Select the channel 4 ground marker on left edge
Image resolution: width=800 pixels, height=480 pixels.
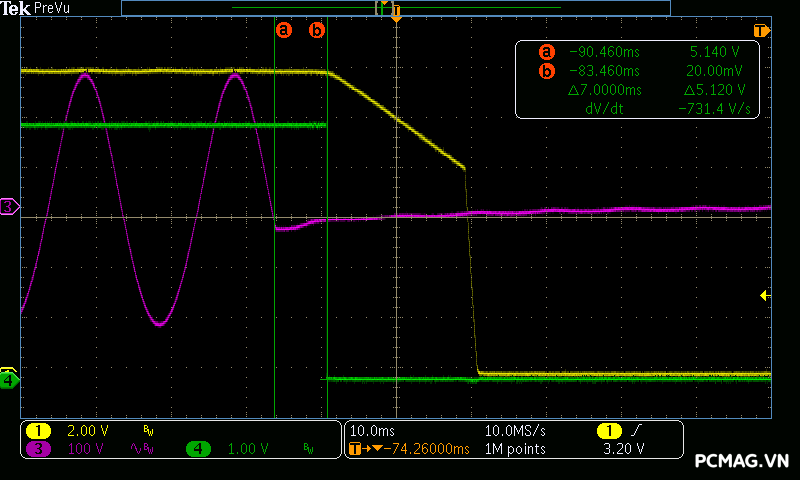point(9,379)
